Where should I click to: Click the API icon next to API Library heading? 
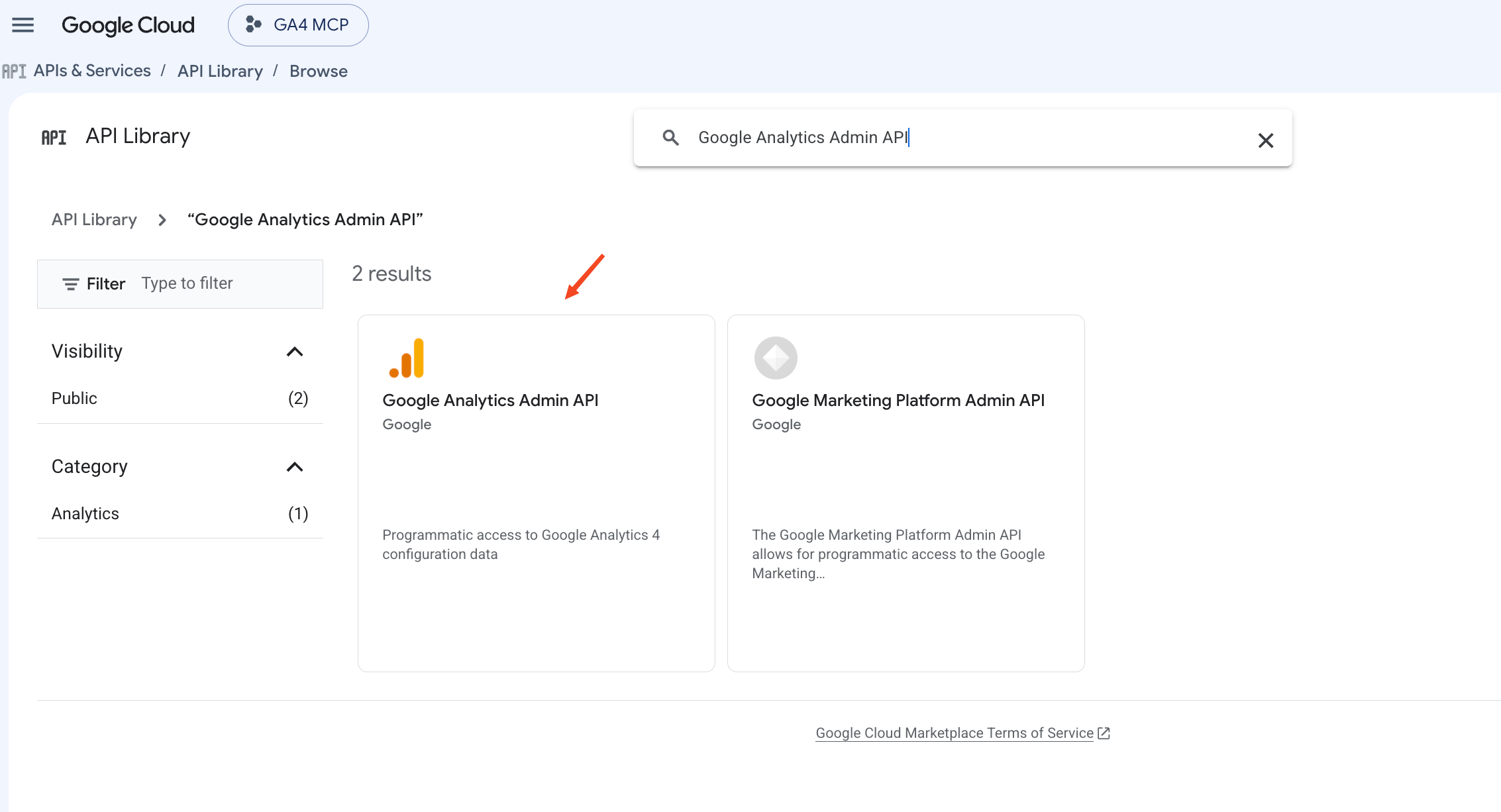point(54,137)
